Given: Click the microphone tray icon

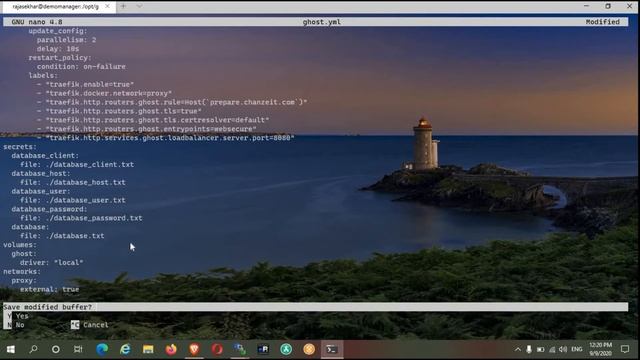Looking at the screenshot, I should (529, 349).
